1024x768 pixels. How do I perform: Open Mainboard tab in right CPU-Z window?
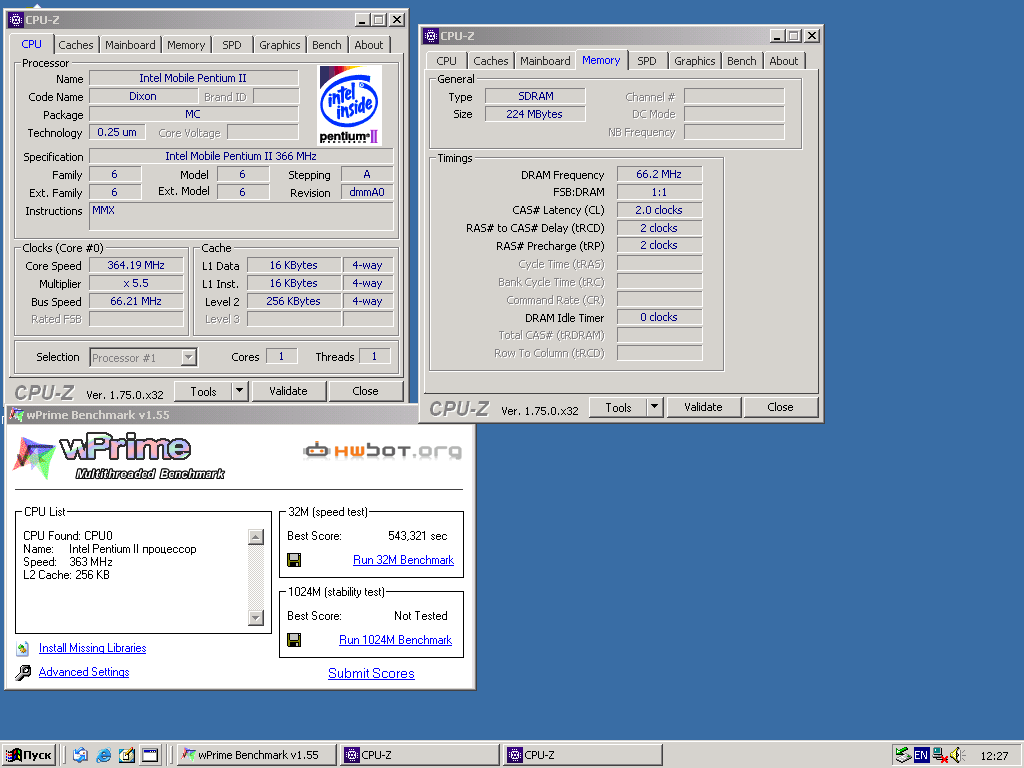(x=545, y=61)
